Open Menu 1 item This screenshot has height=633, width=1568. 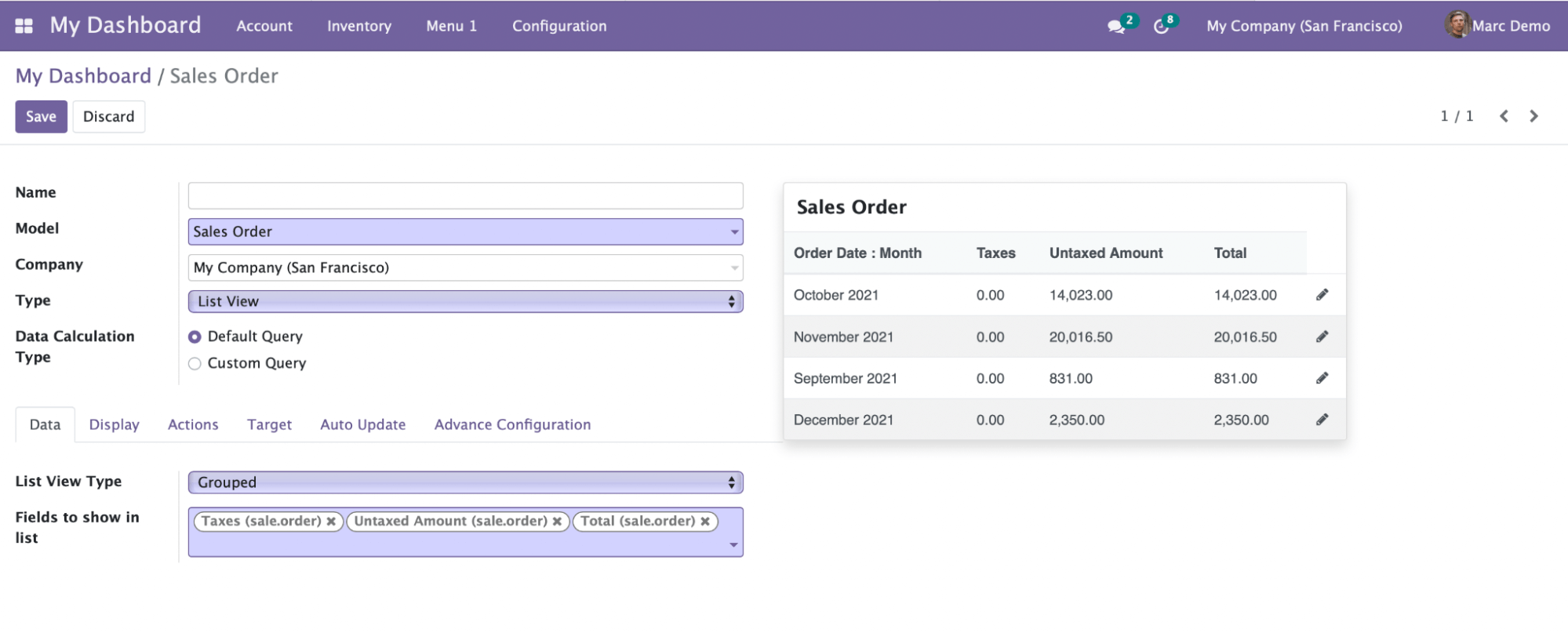click(x=452, y=26)
